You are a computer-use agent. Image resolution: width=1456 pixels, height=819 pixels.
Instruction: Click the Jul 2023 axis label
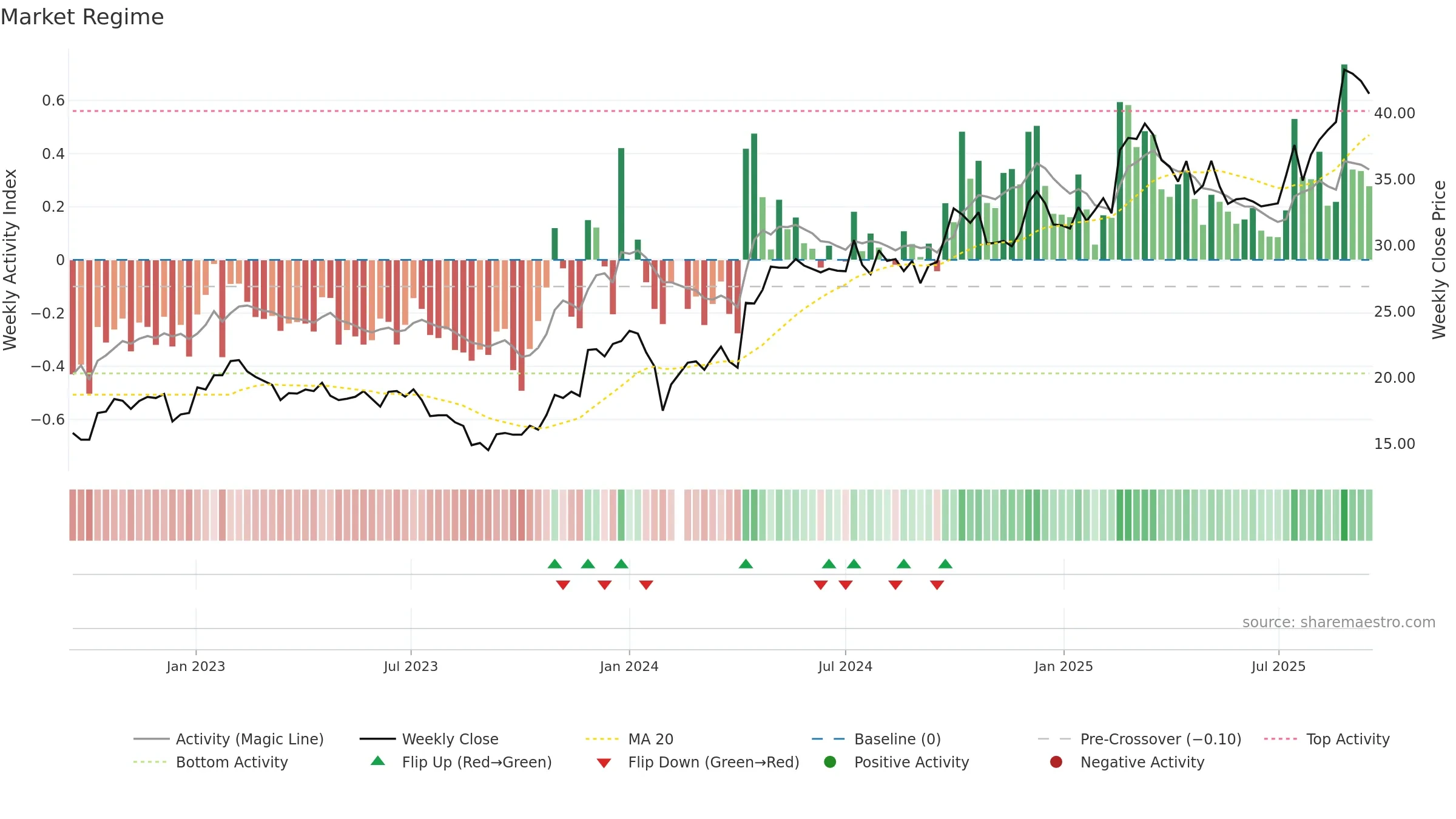click(x=411, y=666)
